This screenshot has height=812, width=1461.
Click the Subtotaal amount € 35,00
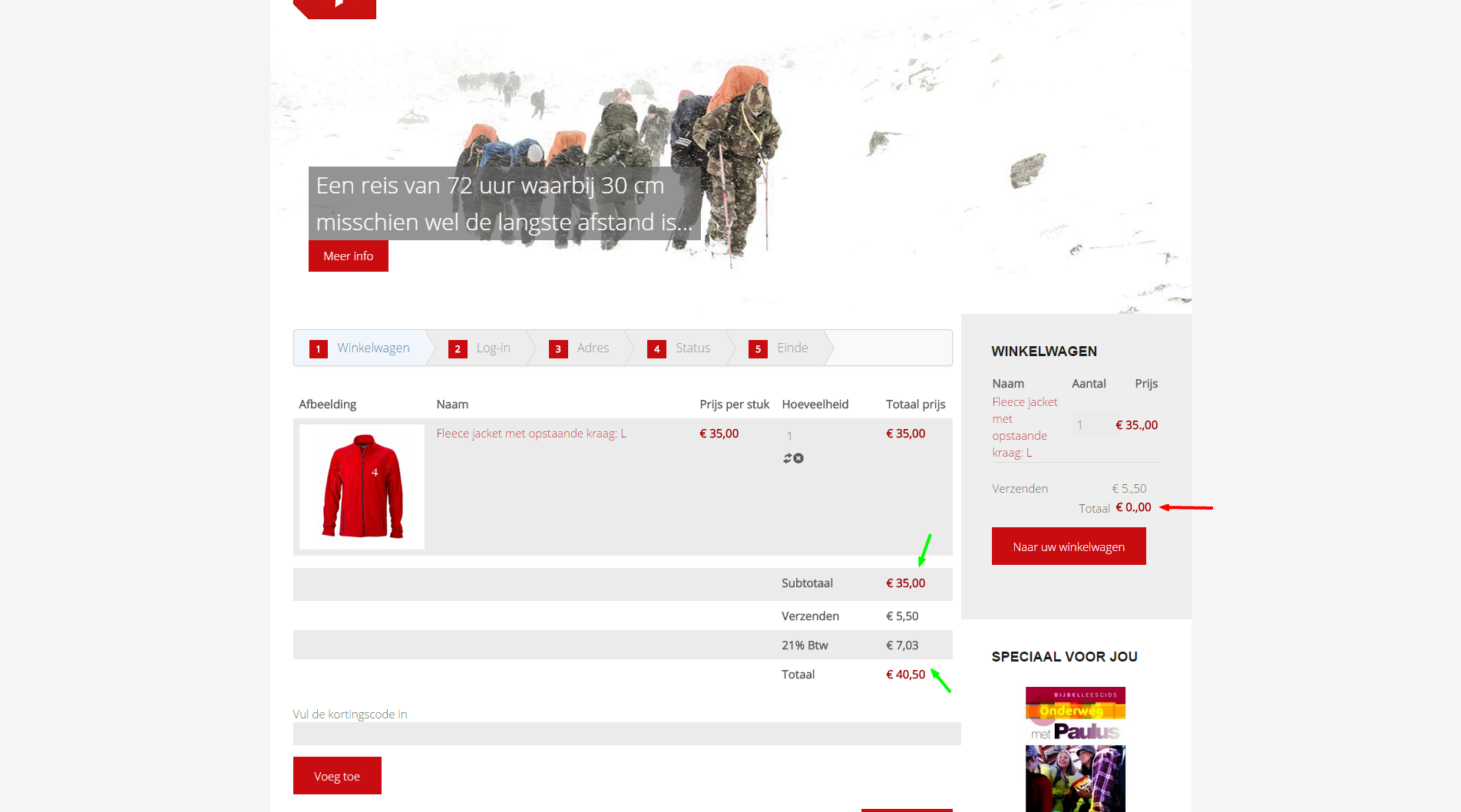tap(906, 583)
